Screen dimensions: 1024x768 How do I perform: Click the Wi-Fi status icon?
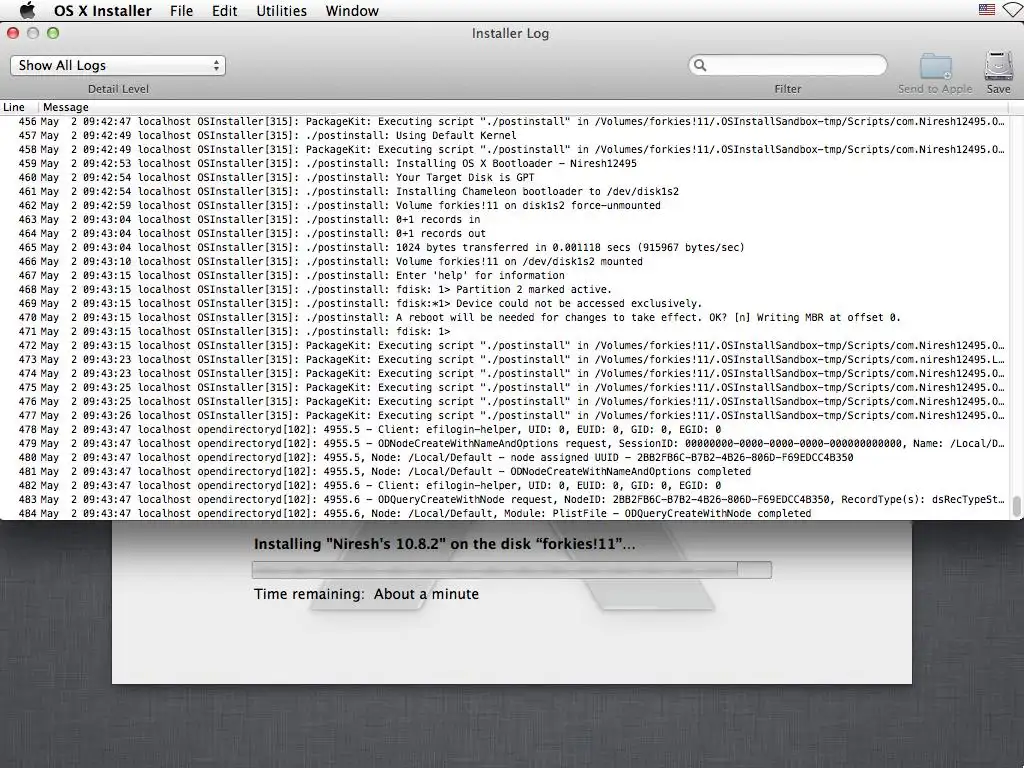point(1014,10)
